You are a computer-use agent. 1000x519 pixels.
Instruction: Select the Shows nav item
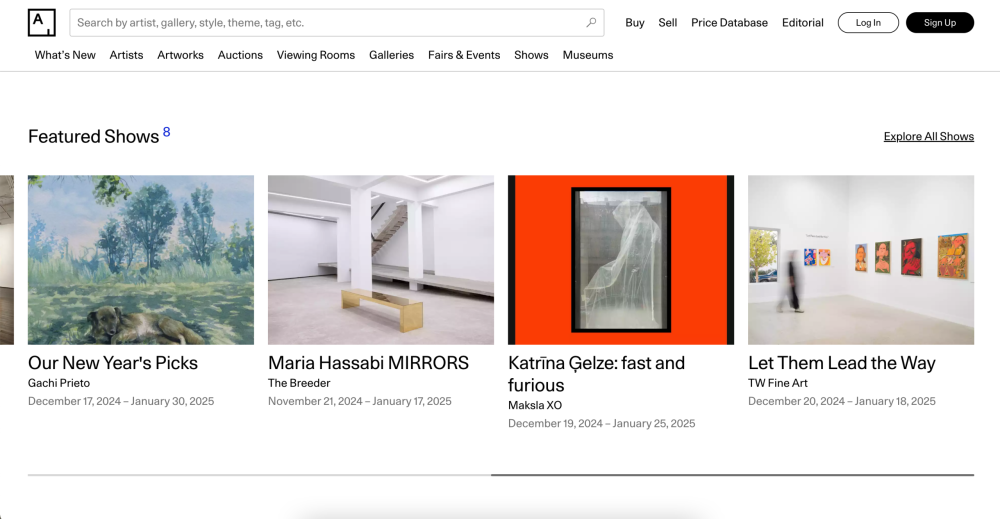click(531, 55)
